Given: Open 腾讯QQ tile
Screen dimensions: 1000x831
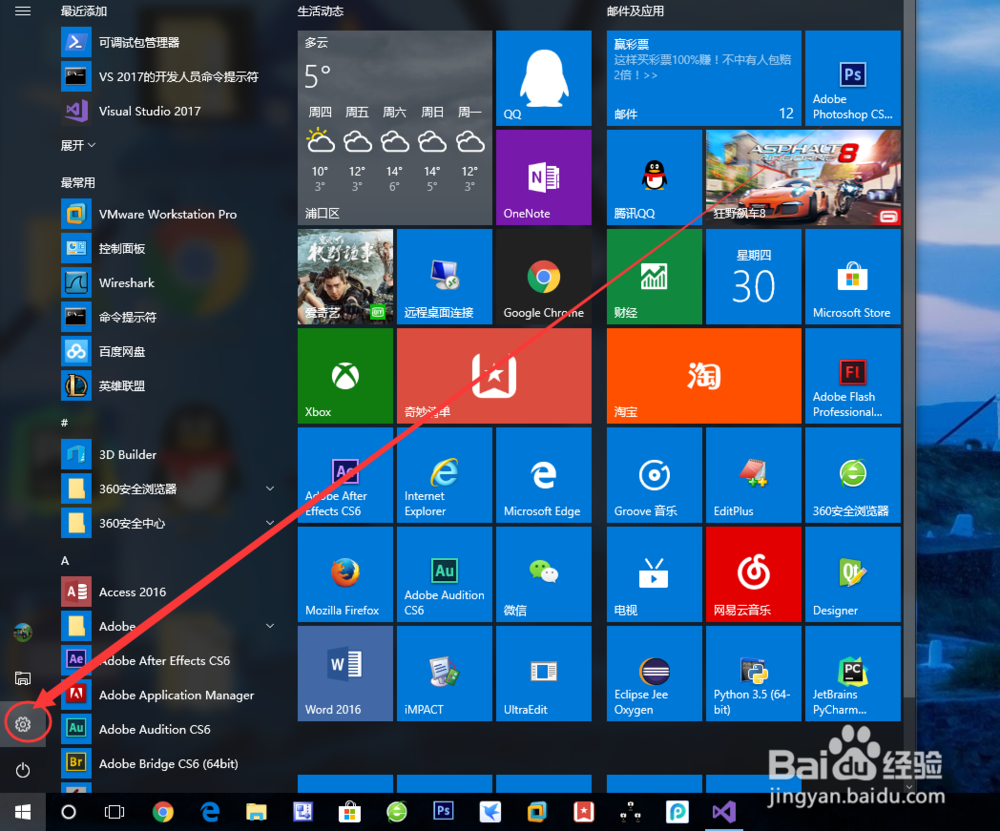Looking at the screenshot, I should tap(654, 177).
